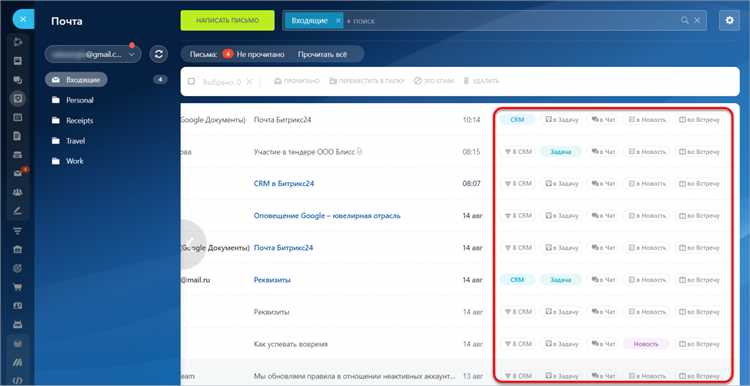Open the shopping cart icon in left sidebar
This screenshot has height=386, width=750.
point(18,287)
